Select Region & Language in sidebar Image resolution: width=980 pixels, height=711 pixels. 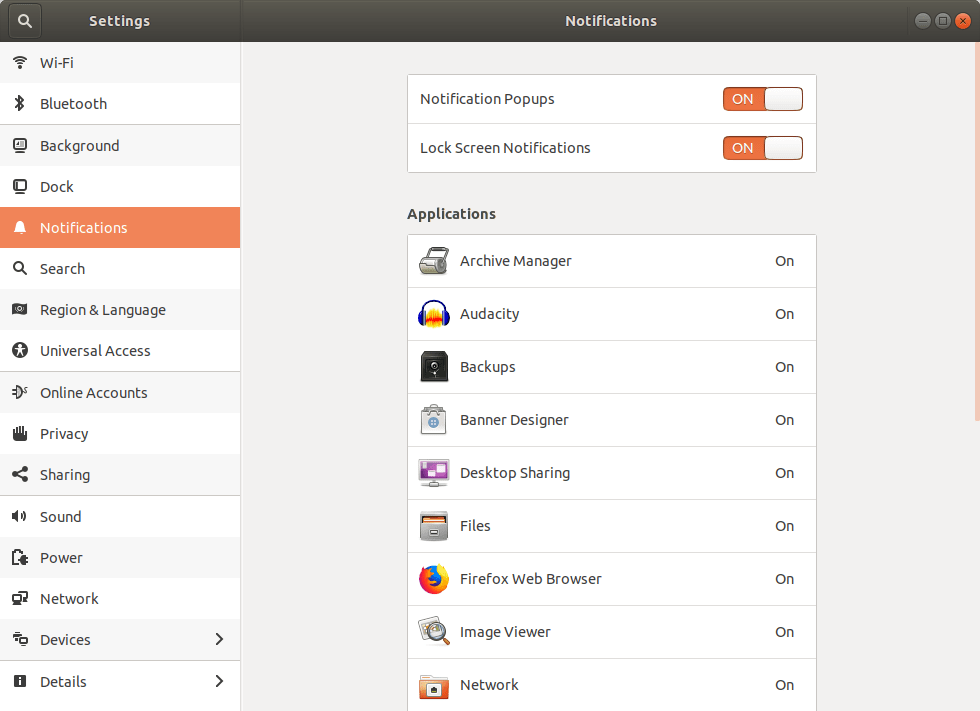103,310
